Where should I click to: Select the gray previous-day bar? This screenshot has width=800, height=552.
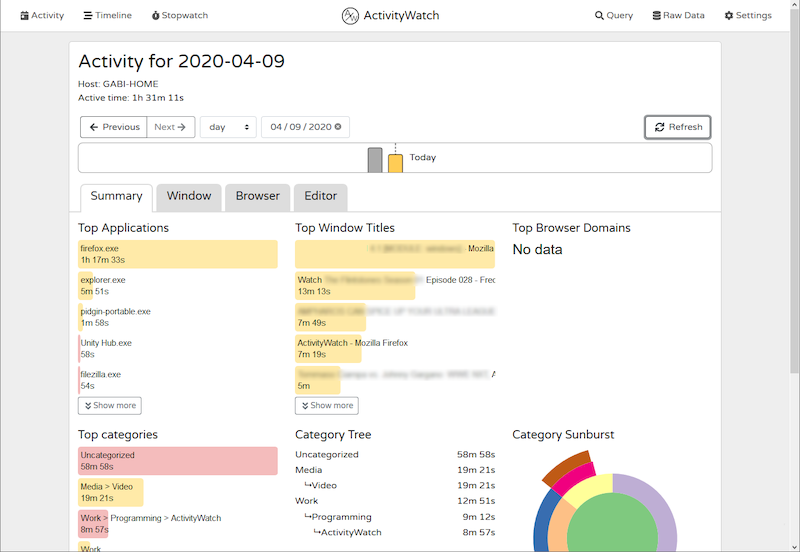[x=375, y=160]
